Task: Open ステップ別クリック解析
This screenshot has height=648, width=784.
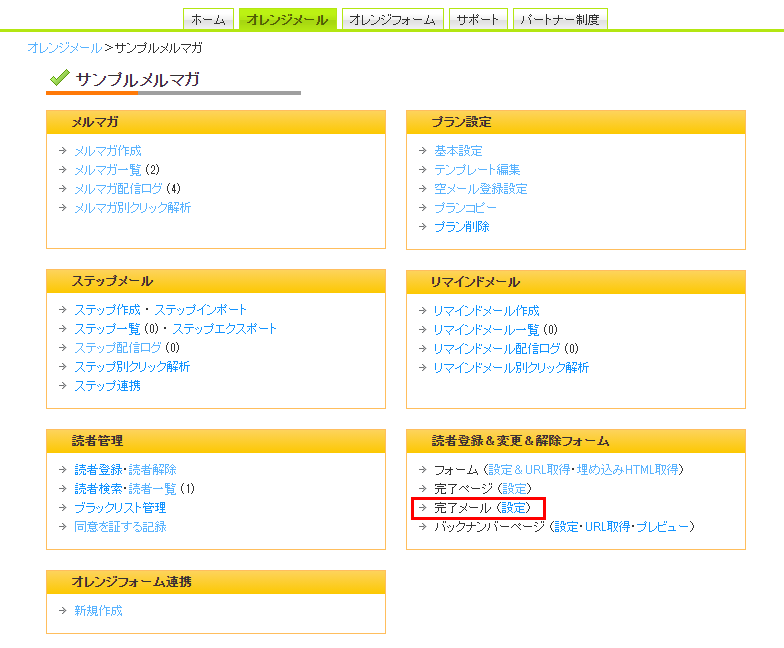Action: coord(132,367)
